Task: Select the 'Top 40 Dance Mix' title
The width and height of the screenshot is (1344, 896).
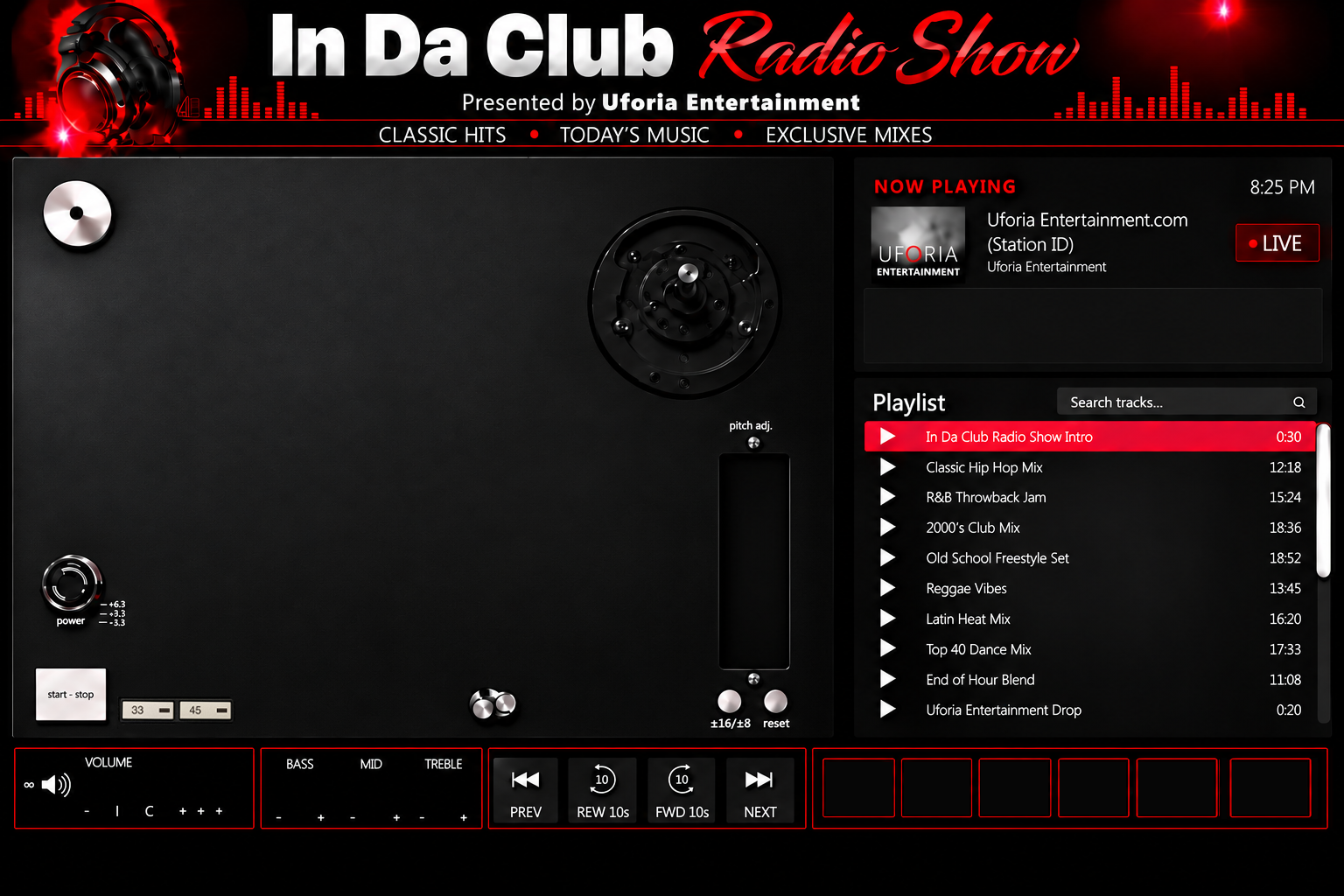Action: point(978,649)
